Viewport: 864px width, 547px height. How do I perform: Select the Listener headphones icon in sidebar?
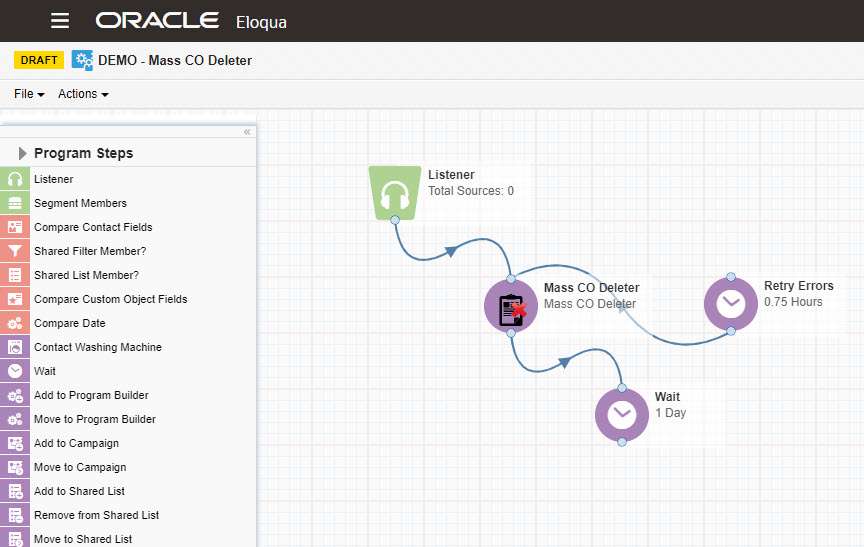point(15,179)
